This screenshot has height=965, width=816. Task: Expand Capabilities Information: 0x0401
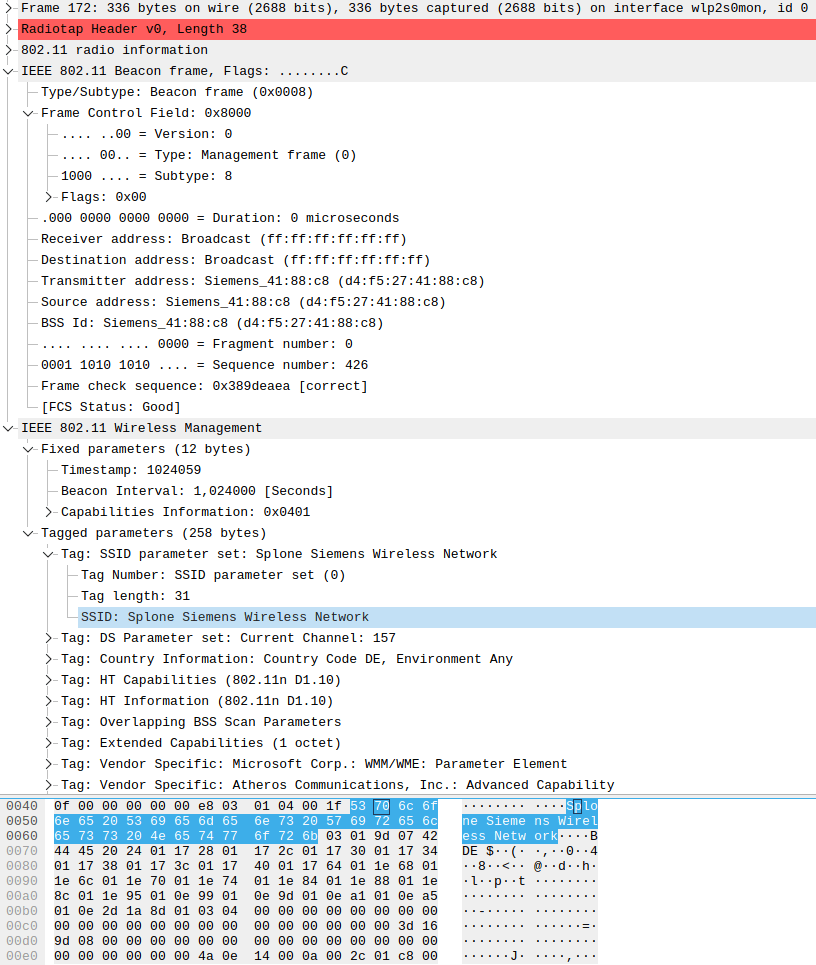48,511
